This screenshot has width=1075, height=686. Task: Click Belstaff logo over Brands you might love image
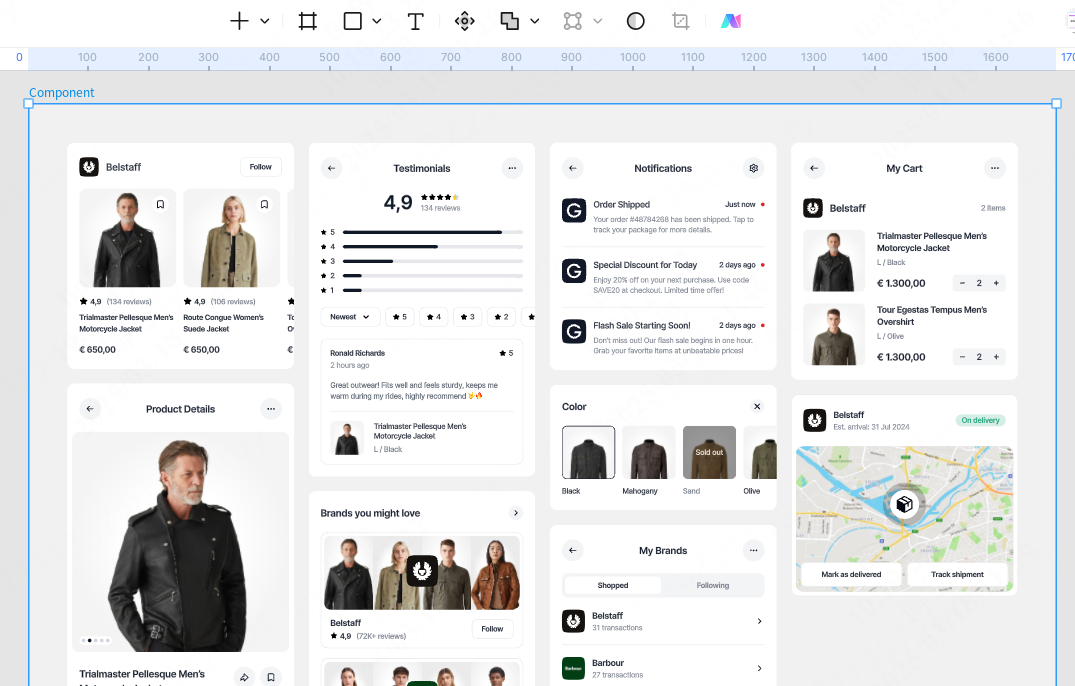422,570
